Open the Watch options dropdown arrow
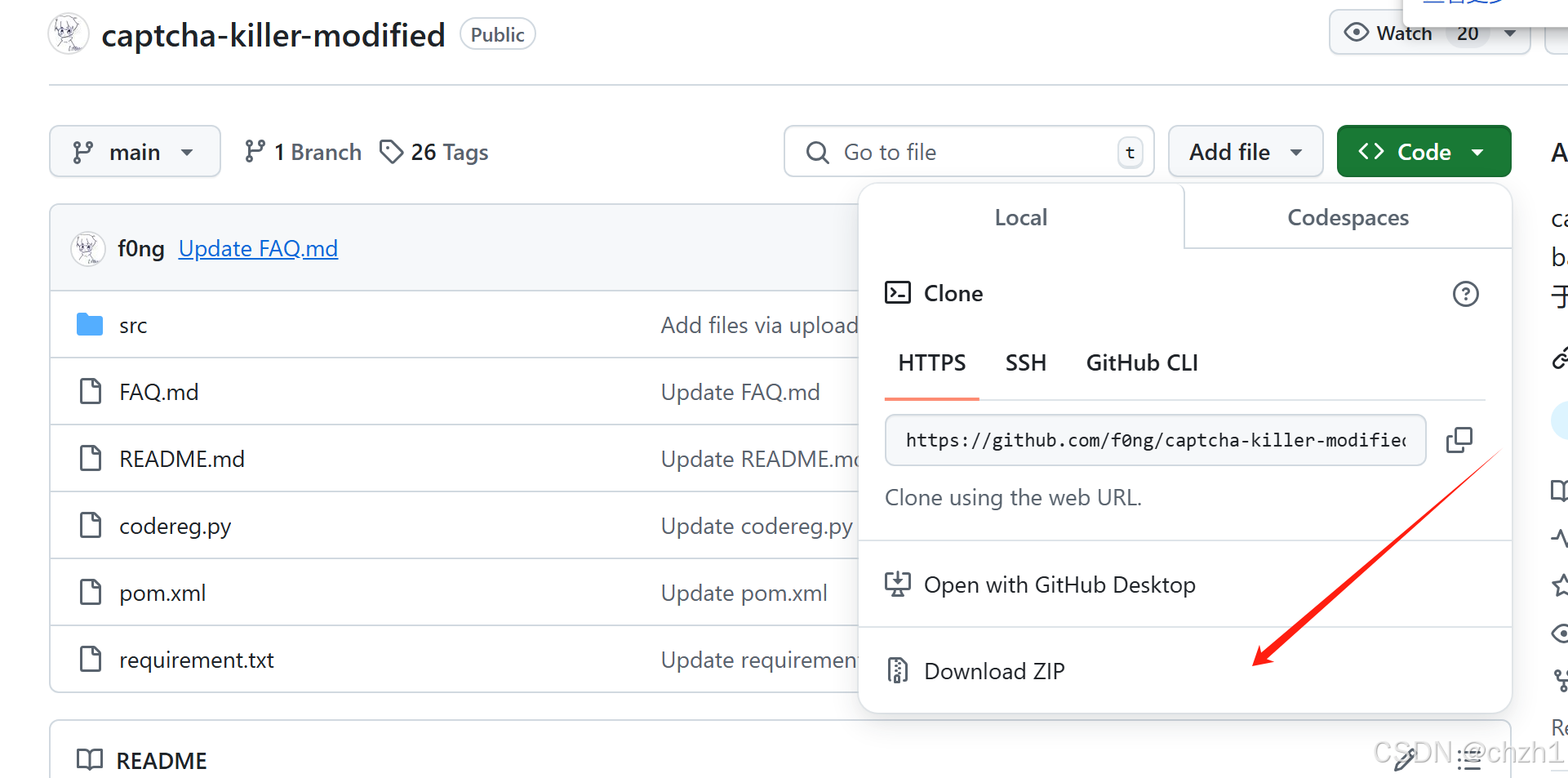 pos(1510,33)
